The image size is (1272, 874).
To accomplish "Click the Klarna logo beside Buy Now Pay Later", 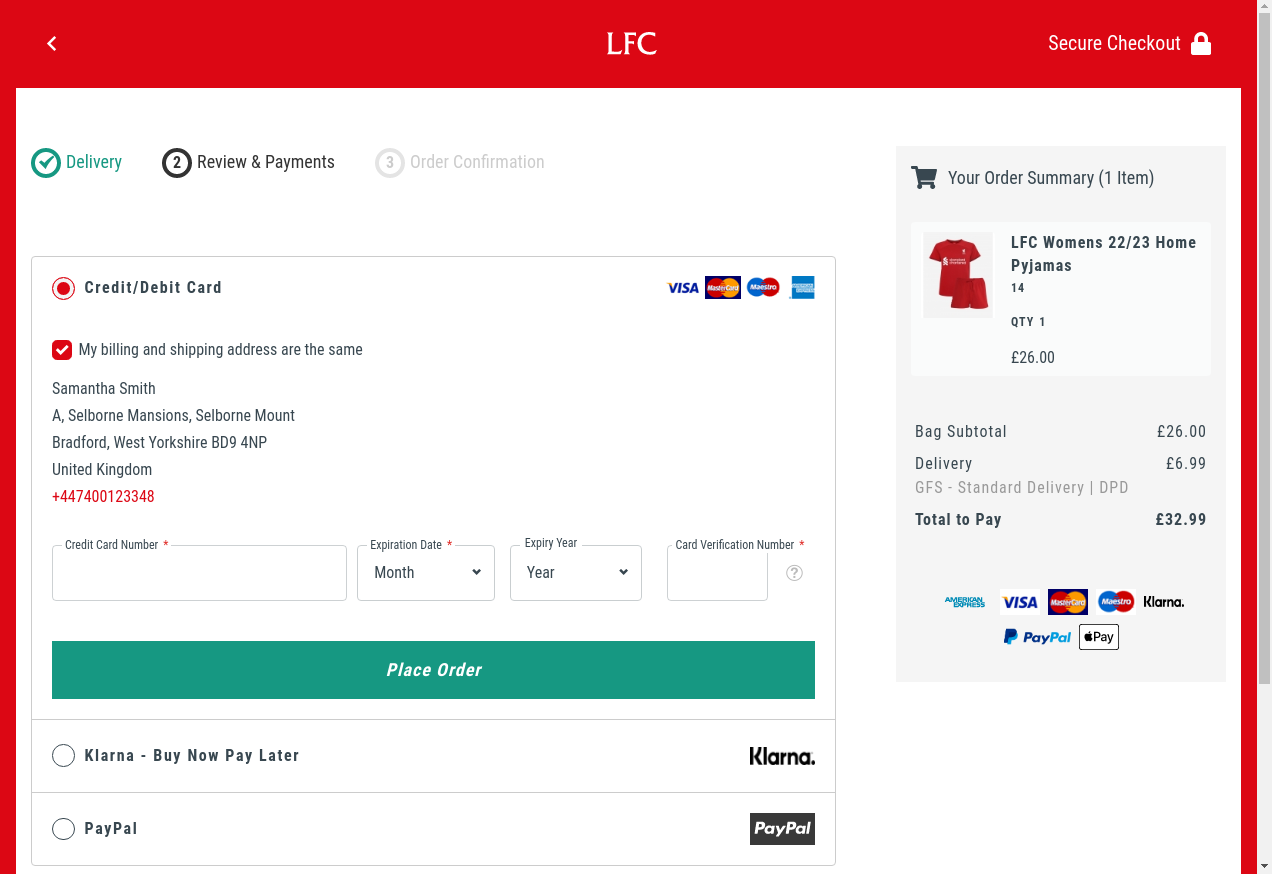I will pyautogui.click(x=782, y=756).
